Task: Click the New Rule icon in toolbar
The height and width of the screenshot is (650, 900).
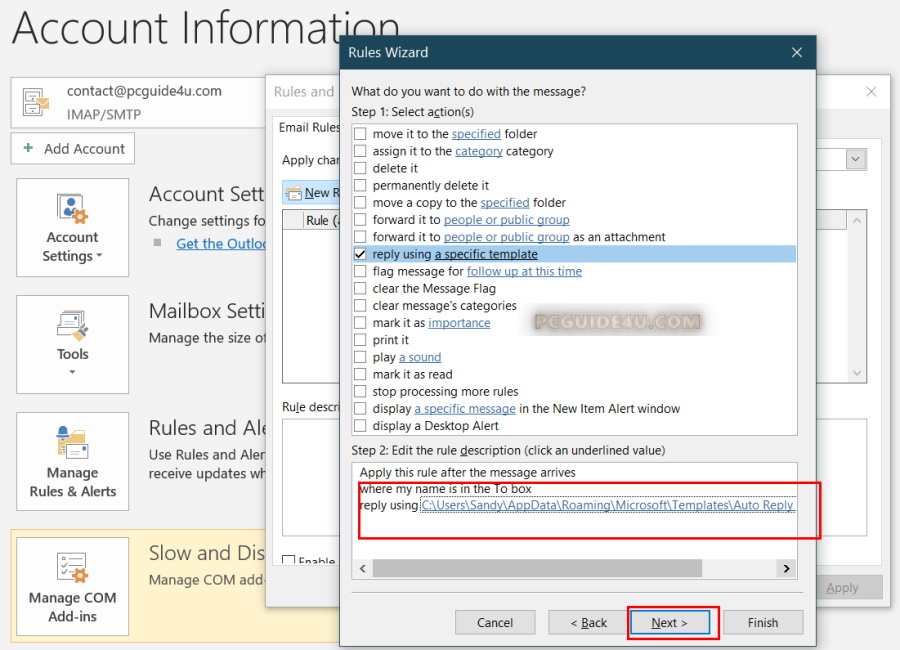Action: click(294, 193)
